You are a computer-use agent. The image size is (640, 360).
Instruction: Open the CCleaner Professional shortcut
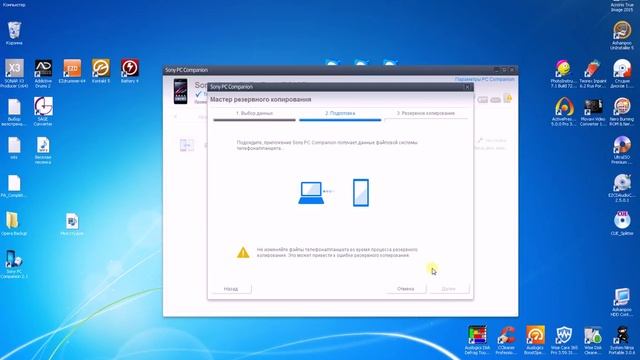[506, 340]
